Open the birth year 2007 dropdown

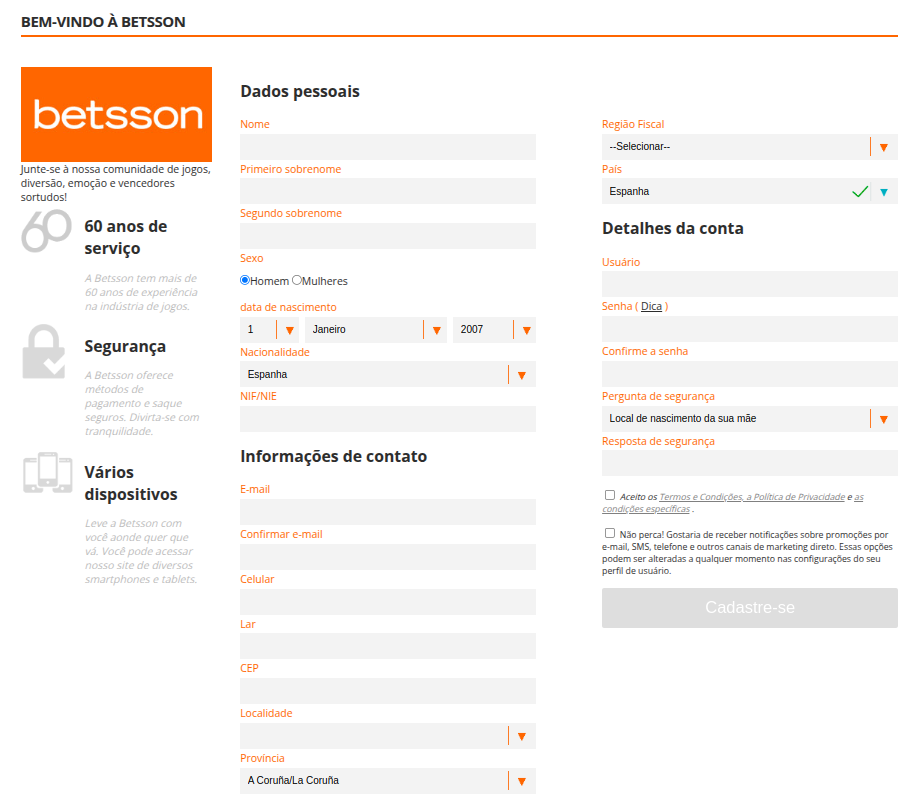click(526, 328)
